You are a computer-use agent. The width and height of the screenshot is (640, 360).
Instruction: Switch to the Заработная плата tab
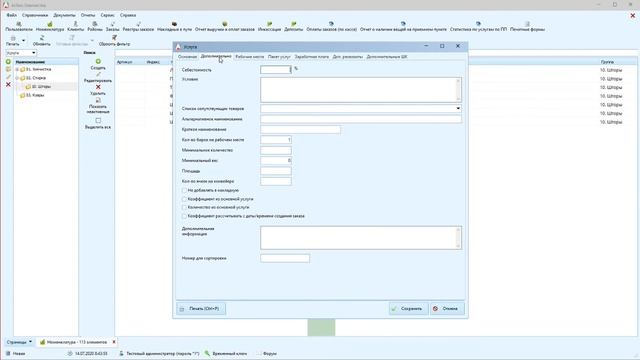pyautogui.click(x=311, y=57)
